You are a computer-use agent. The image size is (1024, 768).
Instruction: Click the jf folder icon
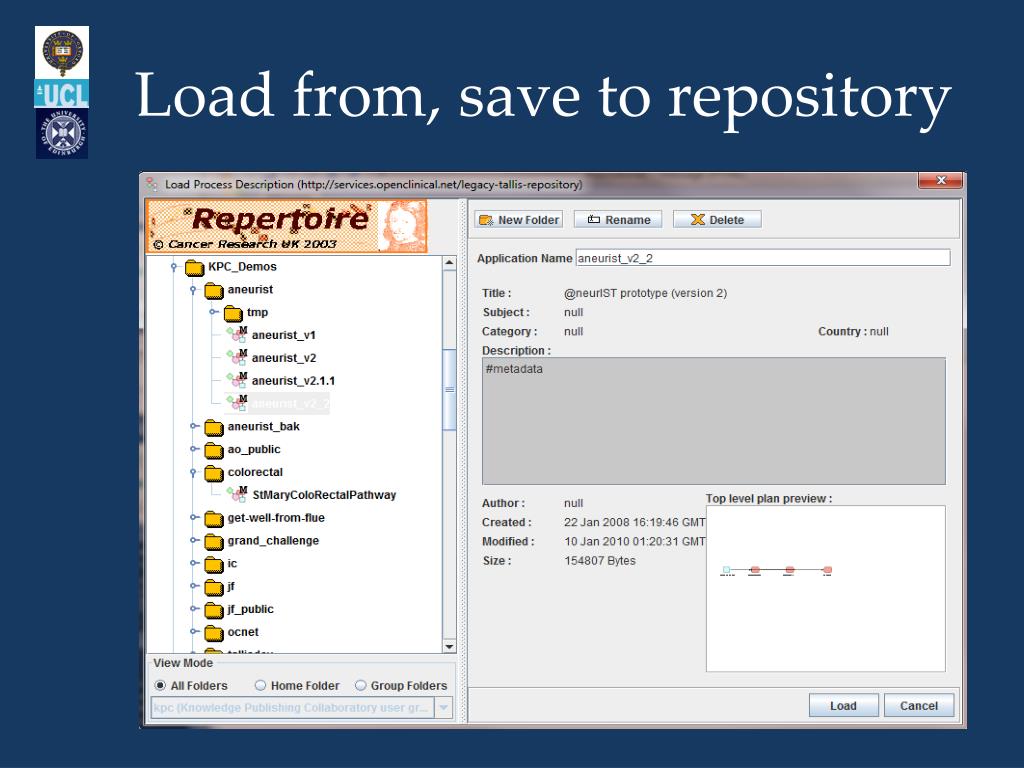pos(214,587)
